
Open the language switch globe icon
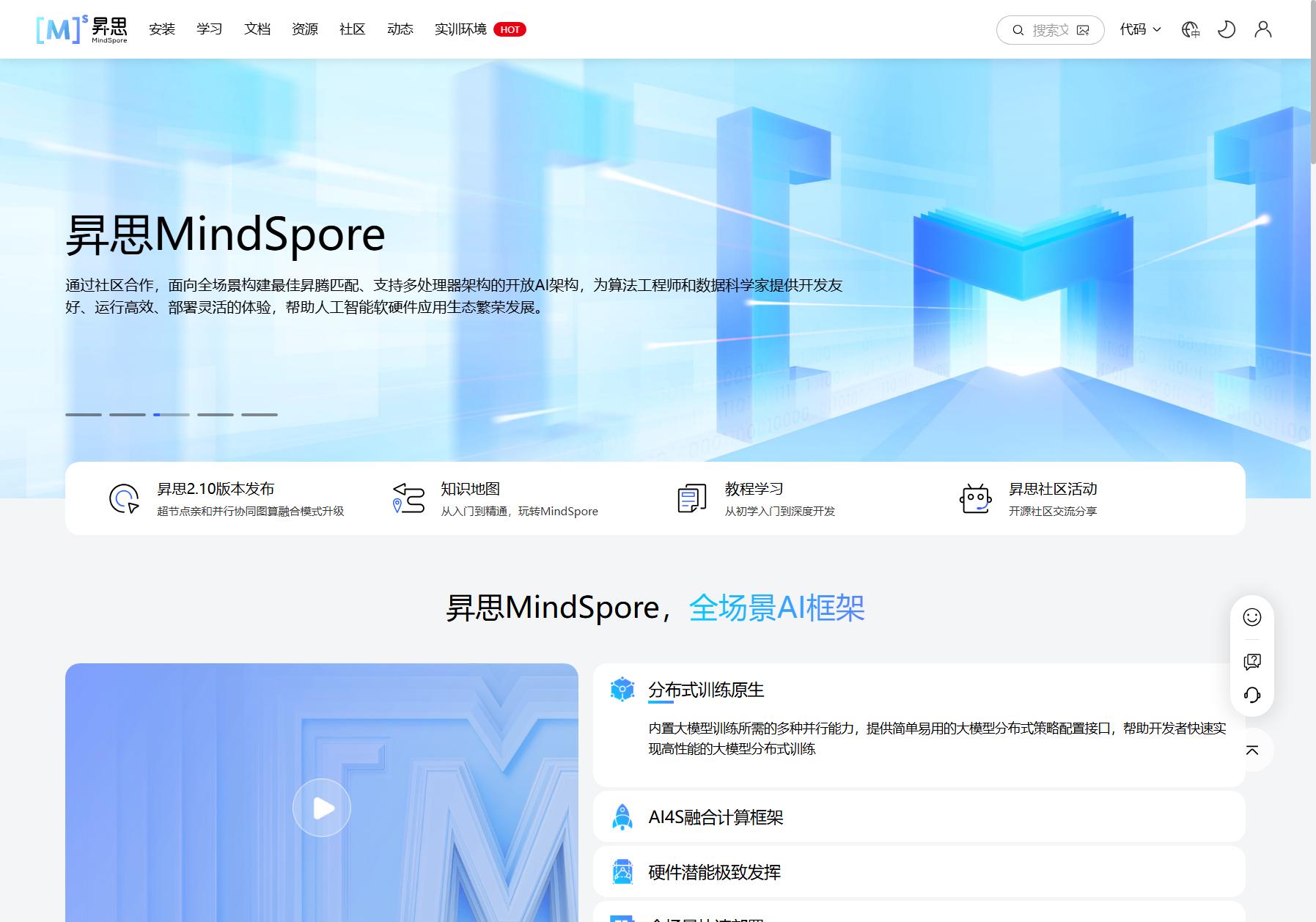(x=1191, y=29)
